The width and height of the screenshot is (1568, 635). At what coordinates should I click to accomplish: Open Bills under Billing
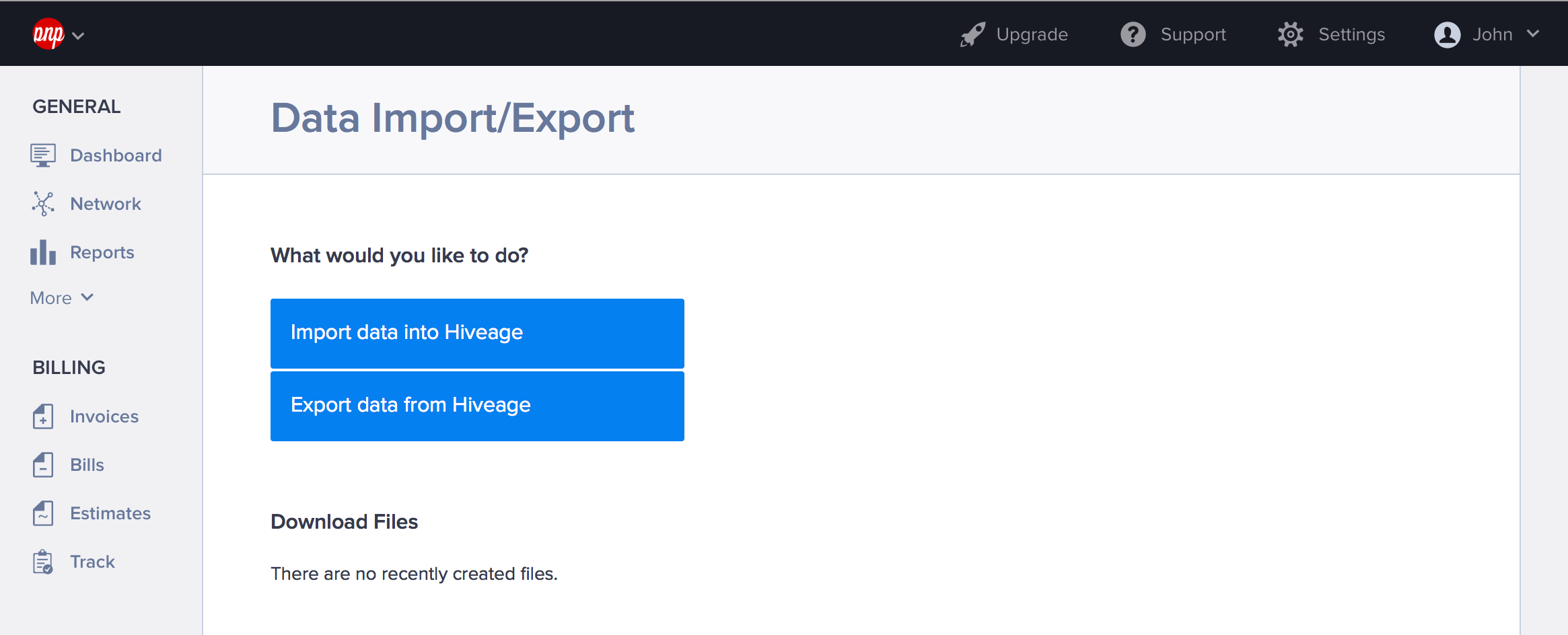tap(87, 465)
